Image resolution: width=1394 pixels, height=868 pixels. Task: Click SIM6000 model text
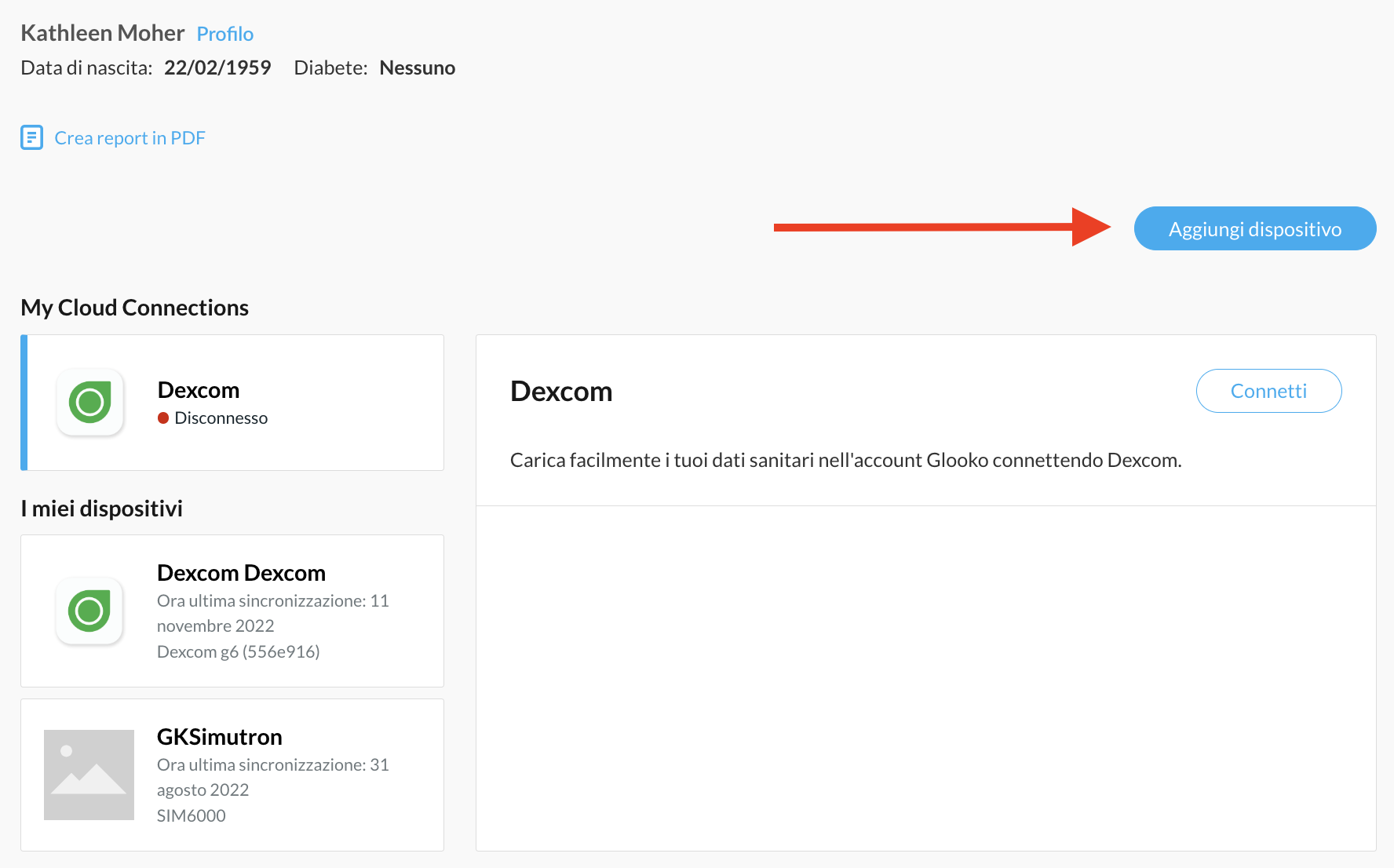point(192,815)
